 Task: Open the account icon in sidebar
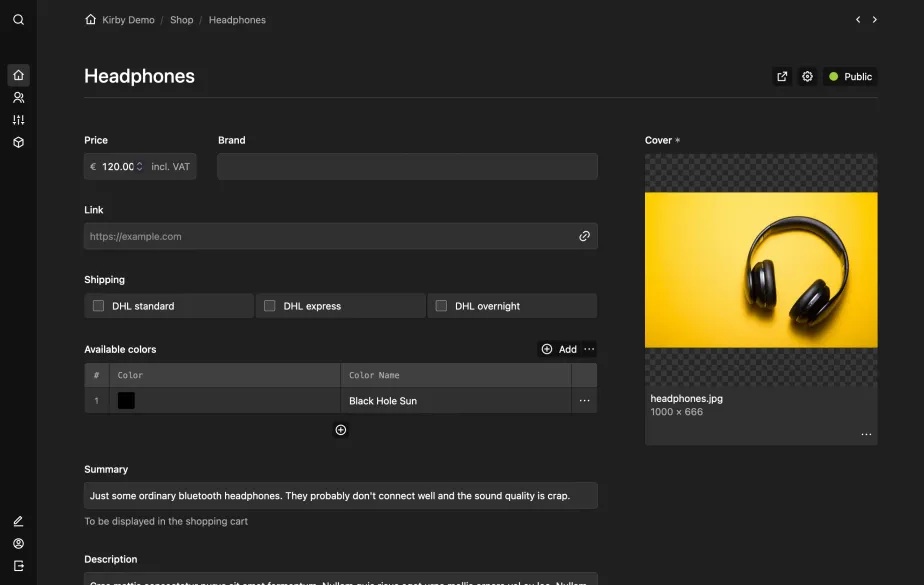18,544
